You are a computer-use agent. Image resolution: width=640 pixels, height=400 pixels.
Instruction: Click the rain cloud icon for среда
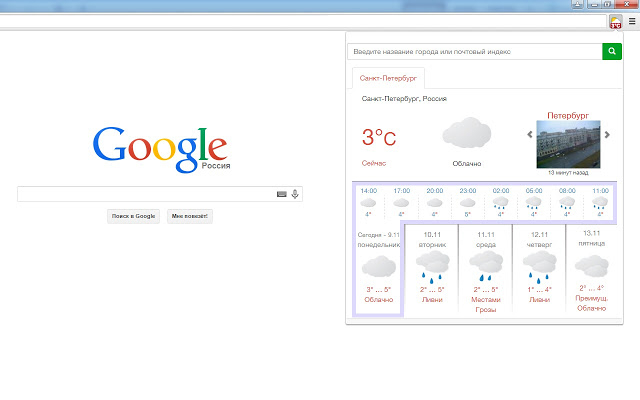coord(486,266)
